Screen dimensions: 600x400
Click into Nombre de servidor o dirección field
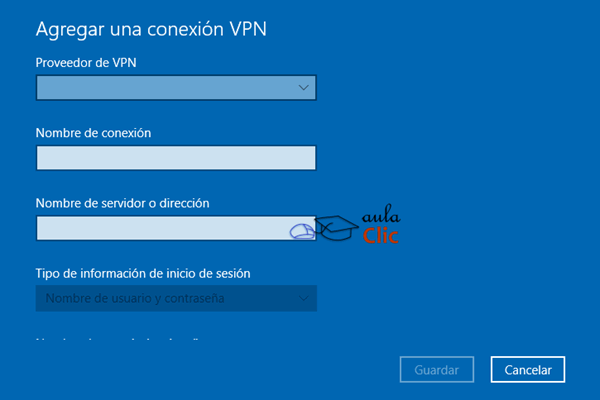(x=176, y=228)
